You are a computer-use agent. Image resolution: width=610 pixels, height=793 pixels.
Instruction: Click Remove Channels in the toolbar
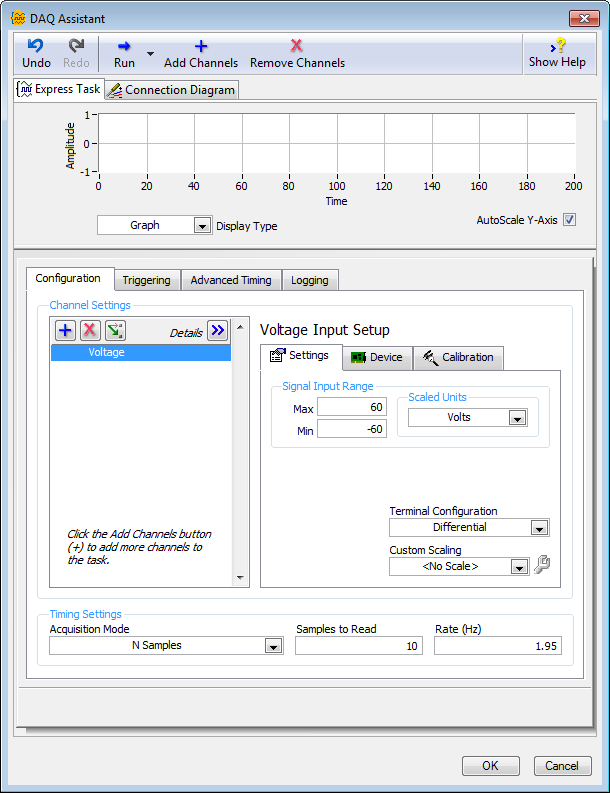[x=297, y=53]
